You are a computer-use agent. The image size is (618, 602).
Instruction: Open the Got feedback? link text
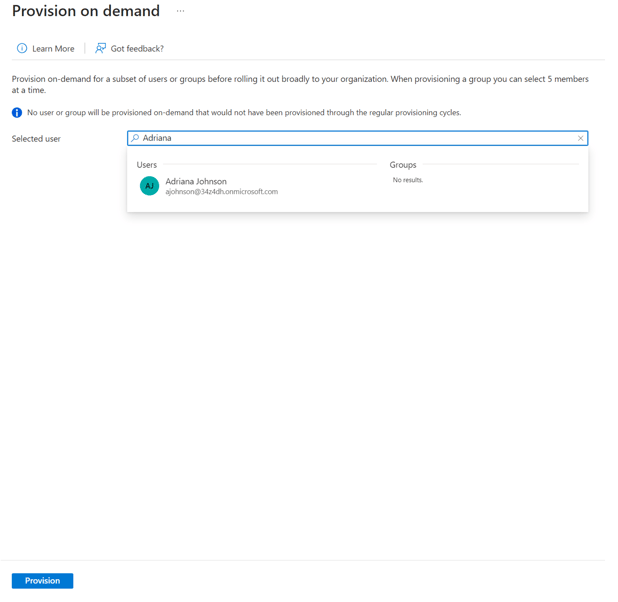point(137,49)
